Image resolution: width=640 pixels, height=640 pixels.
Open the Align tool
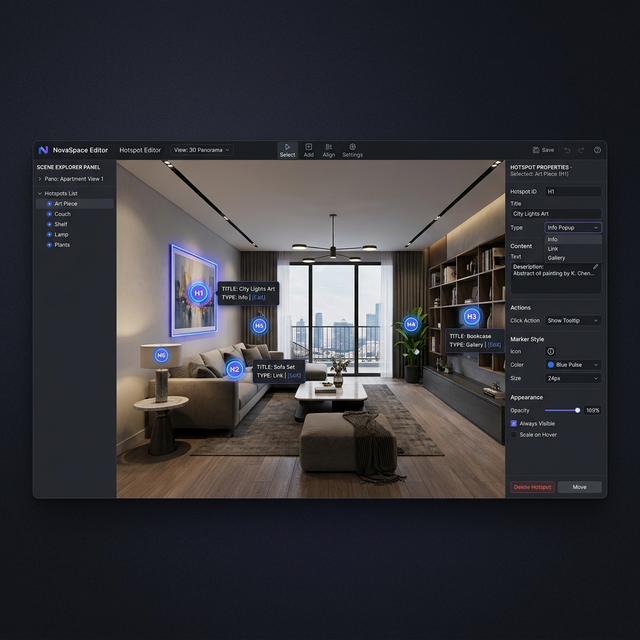pyautogui.click(x=329, y=150)
